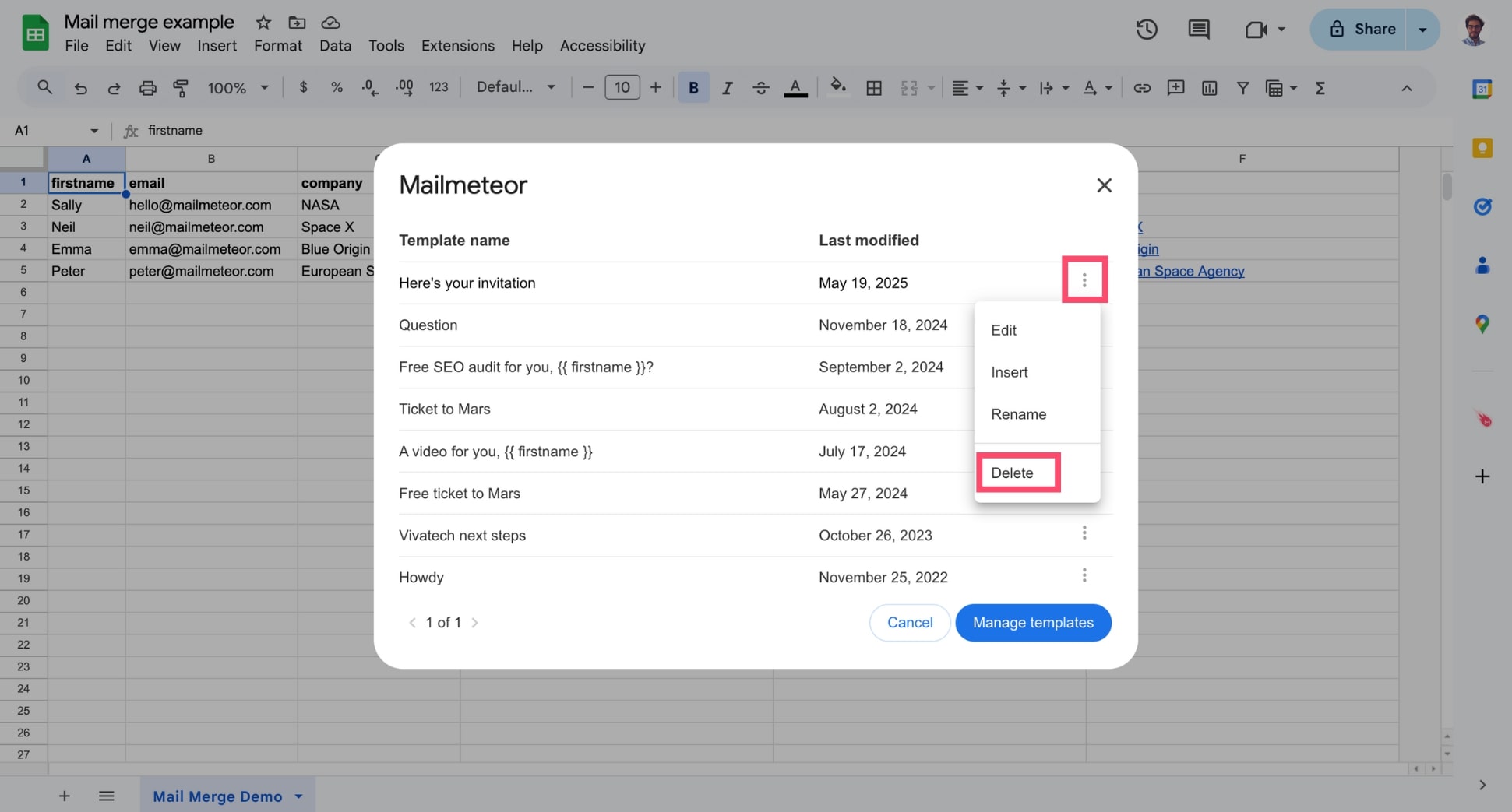Format as percent icon
The image size is (1512, 812).
coord(337,87)
